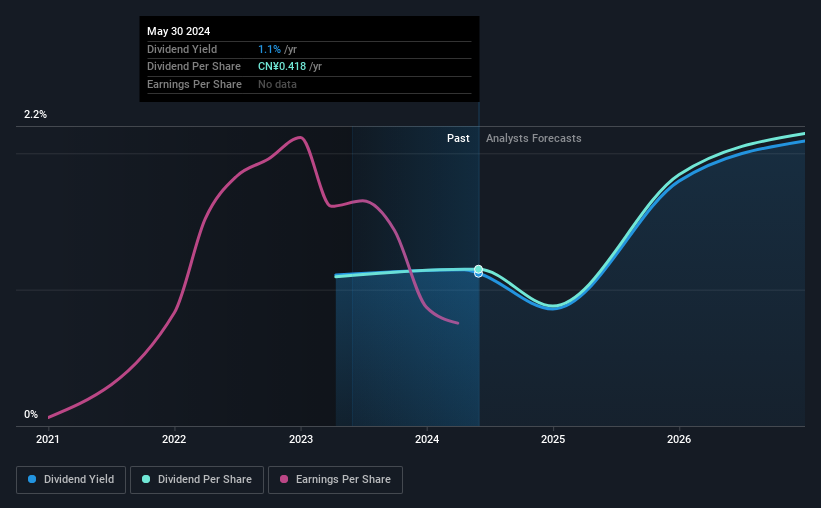The image size is (821, 508).
Task: Click the 2025 x-axis label
Action: [553, 439]
